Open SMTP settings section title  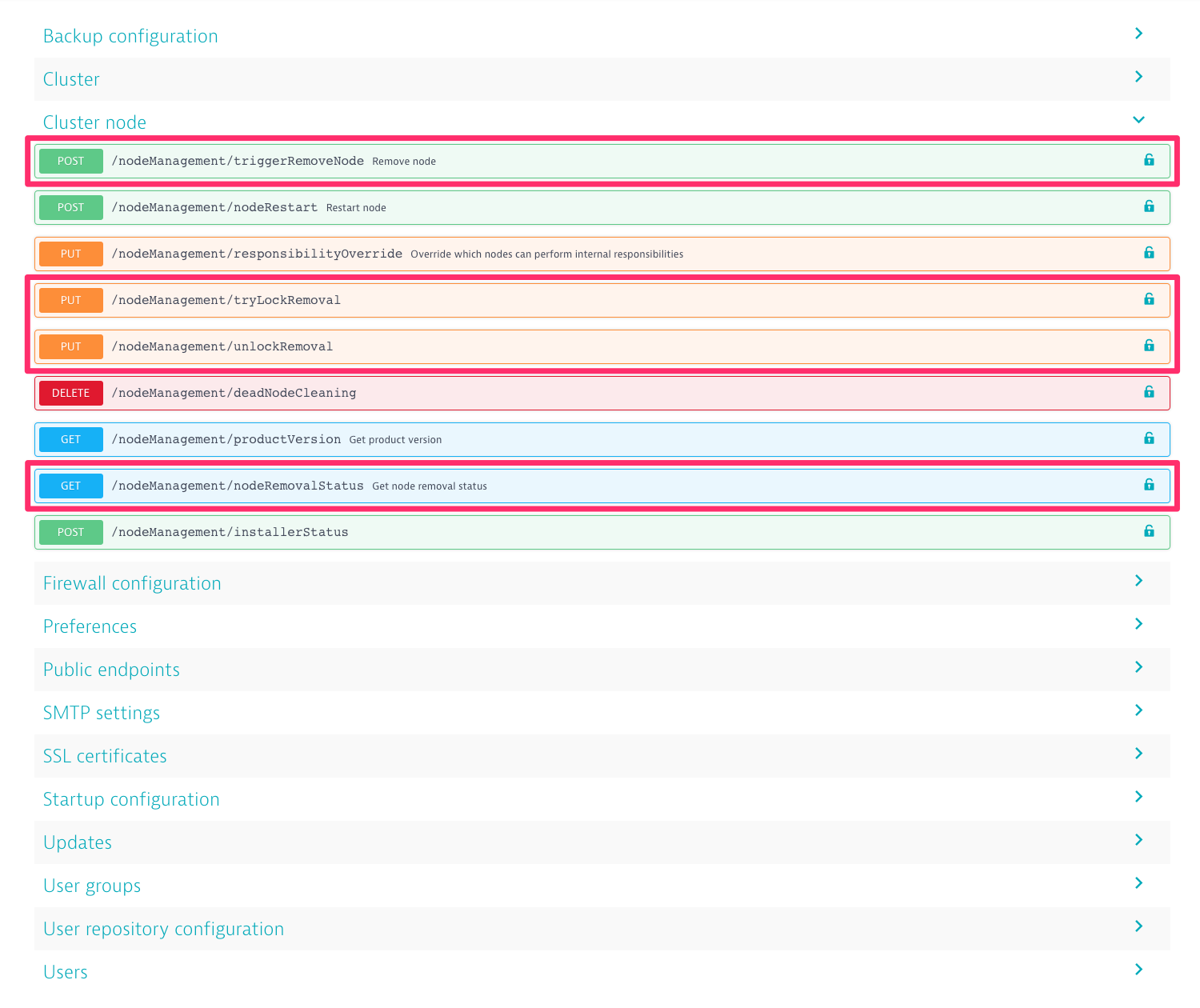102,714
